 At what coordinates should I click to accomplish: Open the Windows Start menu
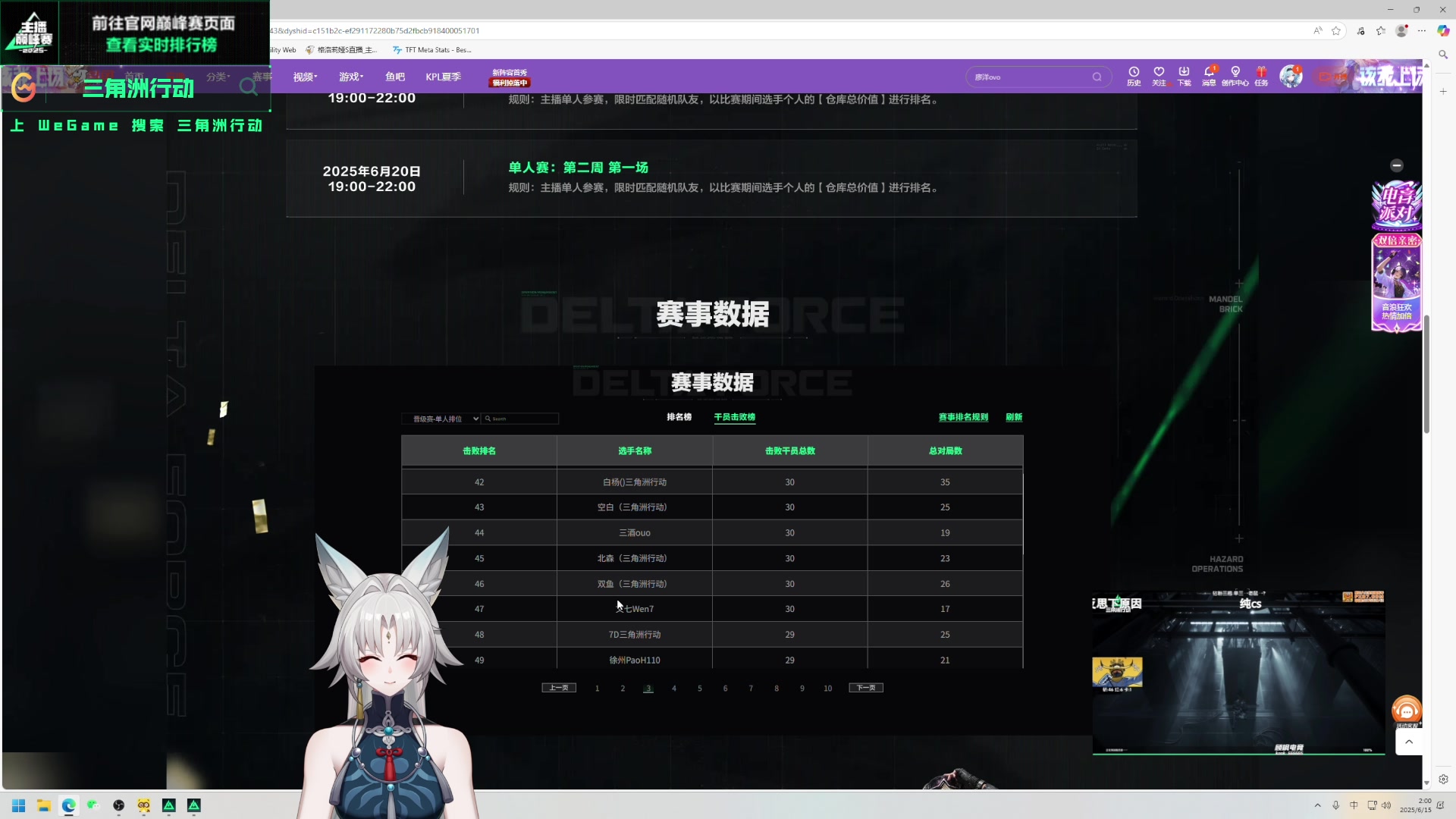(x=19, y=805)
